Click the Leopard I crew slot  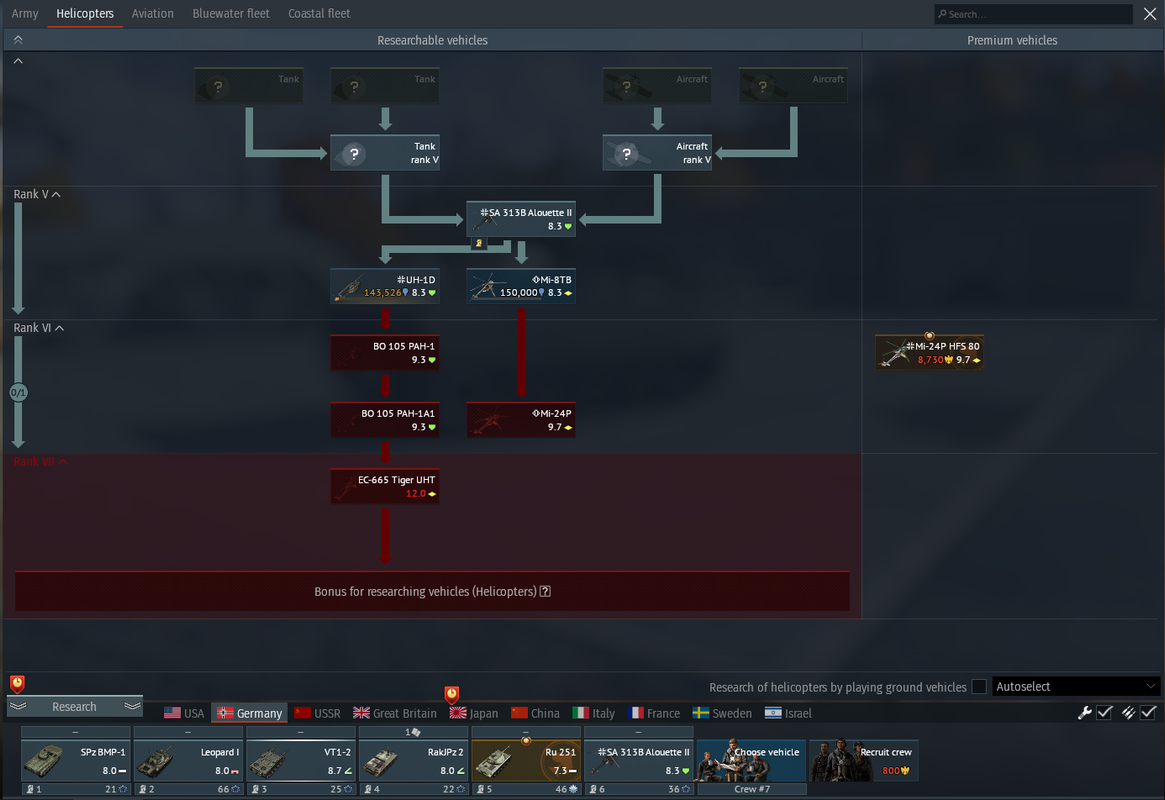pyautogui.click(x=188, y=761)
